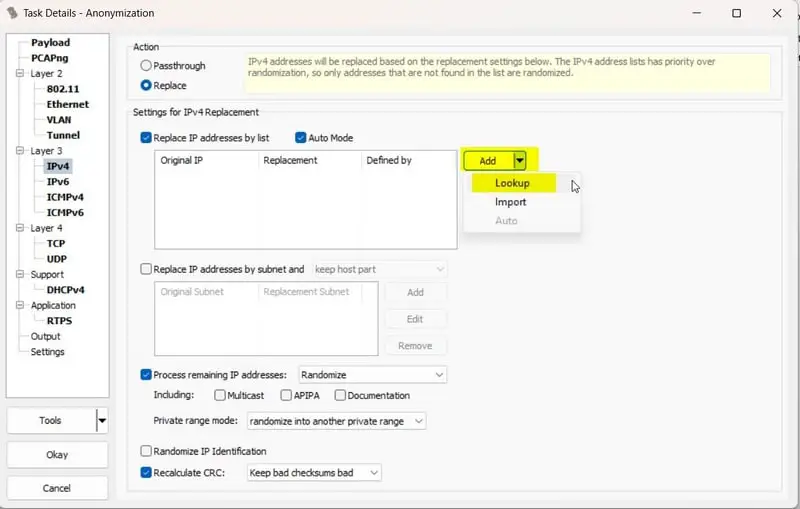
Task: Click the Edit subnet button
Action: pos(415,319)
